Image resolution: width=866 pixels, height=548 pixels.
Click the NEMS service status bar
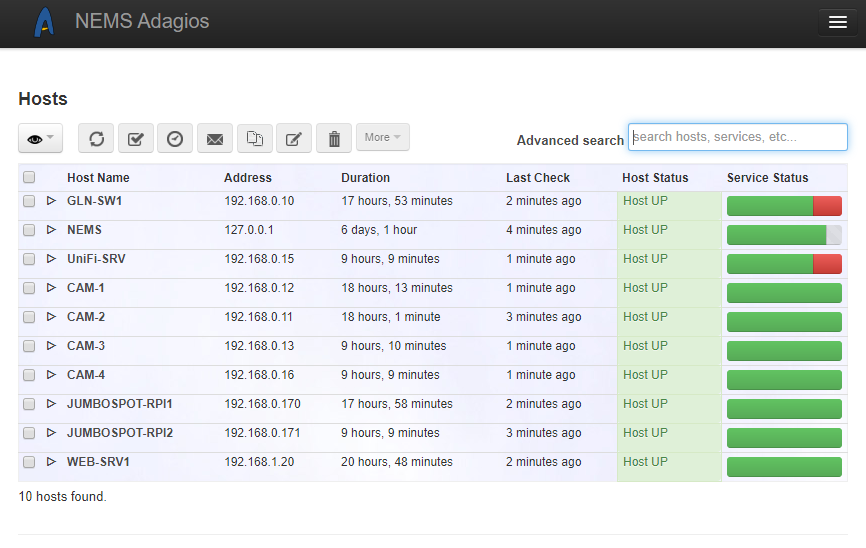pos(784,235)
